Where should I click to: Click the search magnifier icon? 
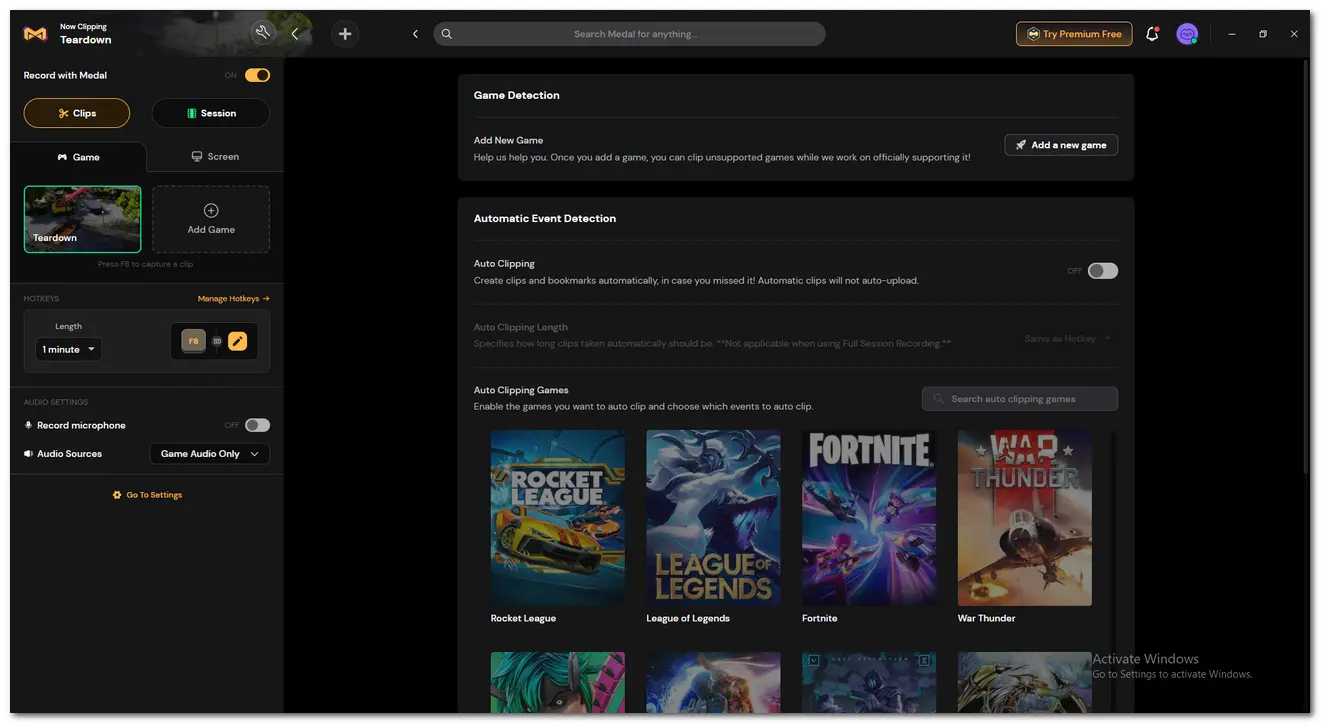tap(447, 34)
